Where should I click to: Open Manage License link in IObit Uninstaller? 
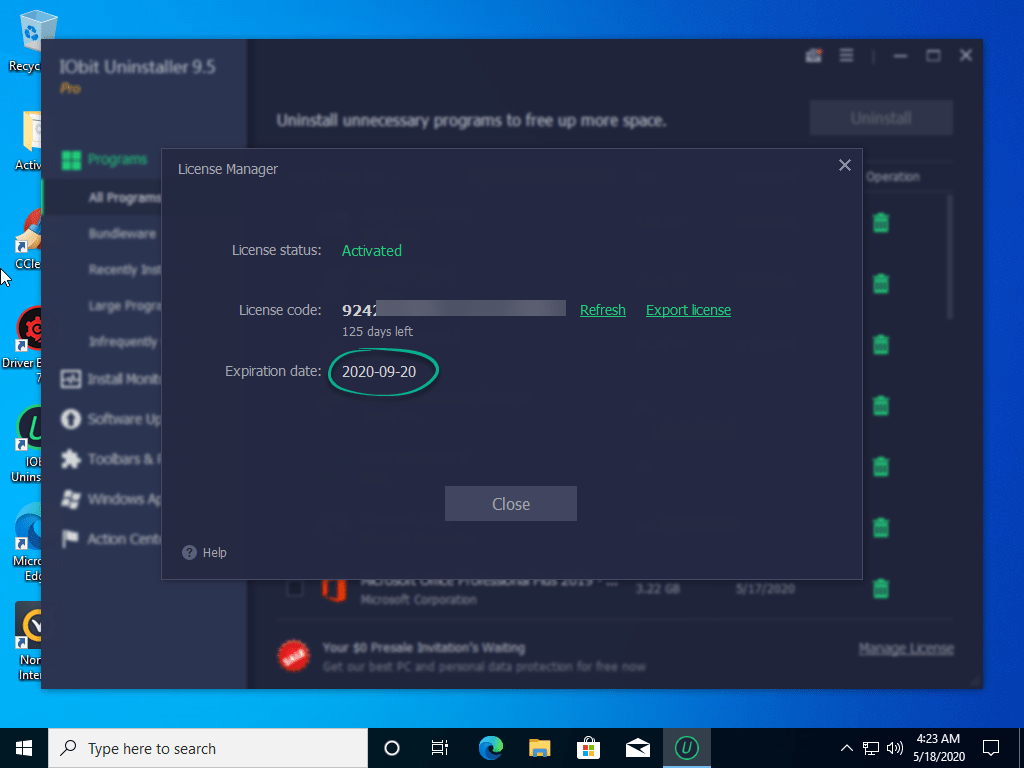[x=906, y=648]
